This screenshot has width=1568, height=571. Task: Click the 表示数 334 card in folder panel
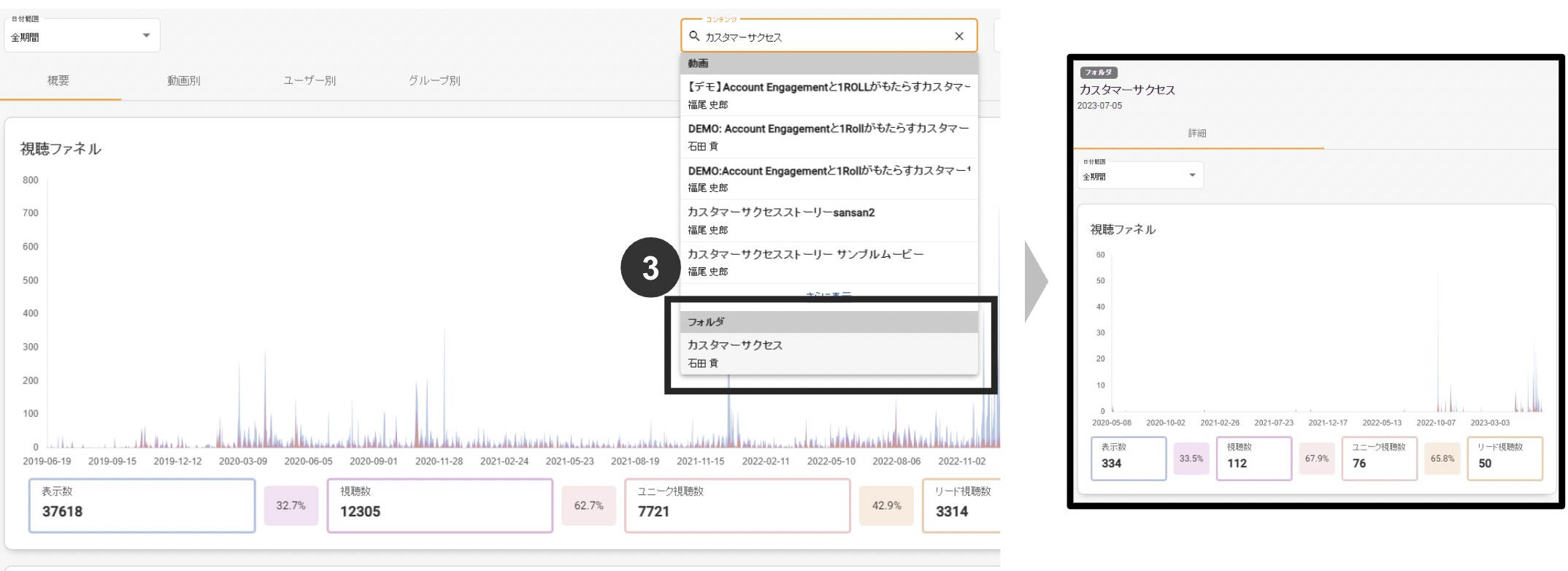[1129, 459]
